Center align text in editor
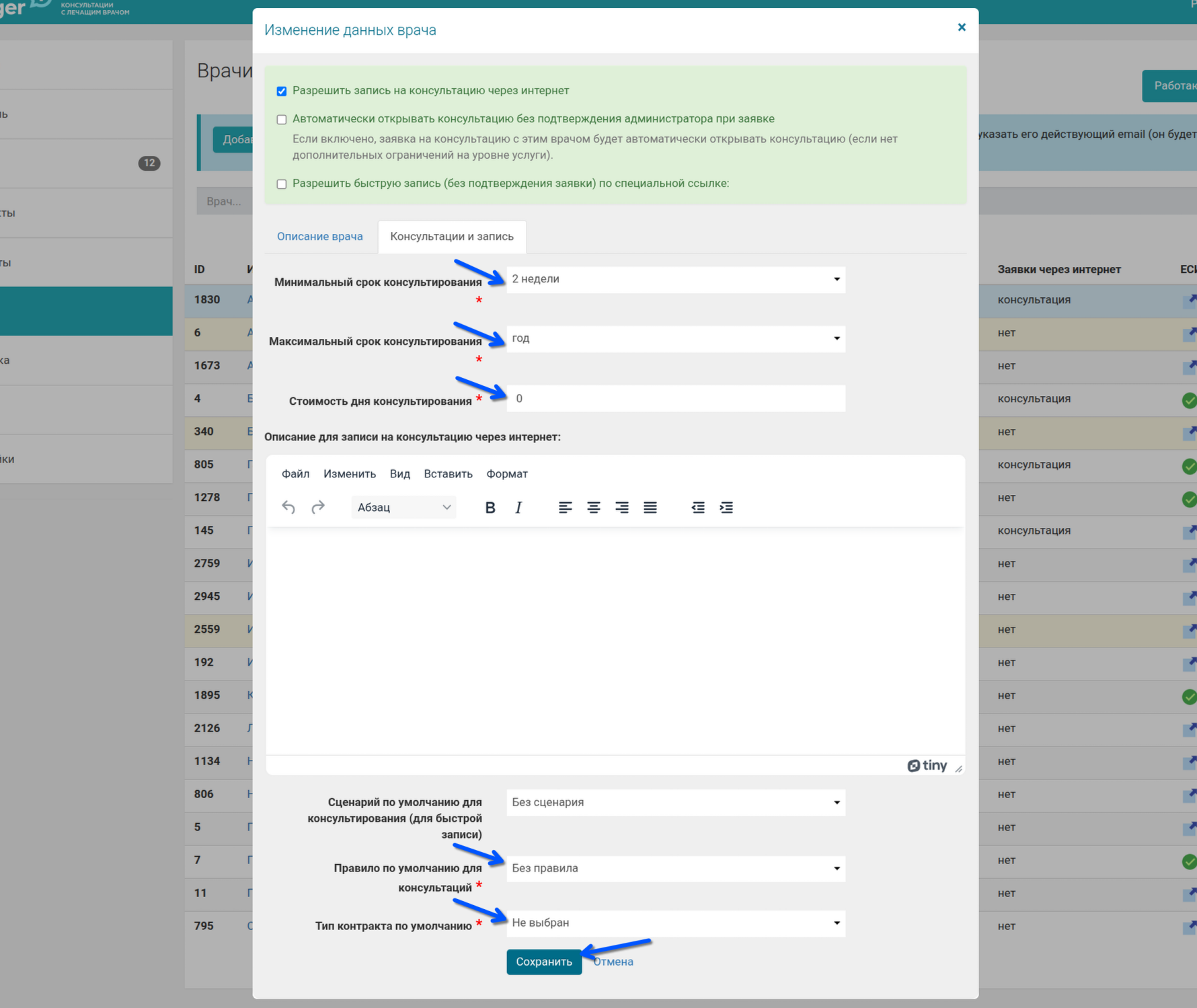 click(593, 508)
